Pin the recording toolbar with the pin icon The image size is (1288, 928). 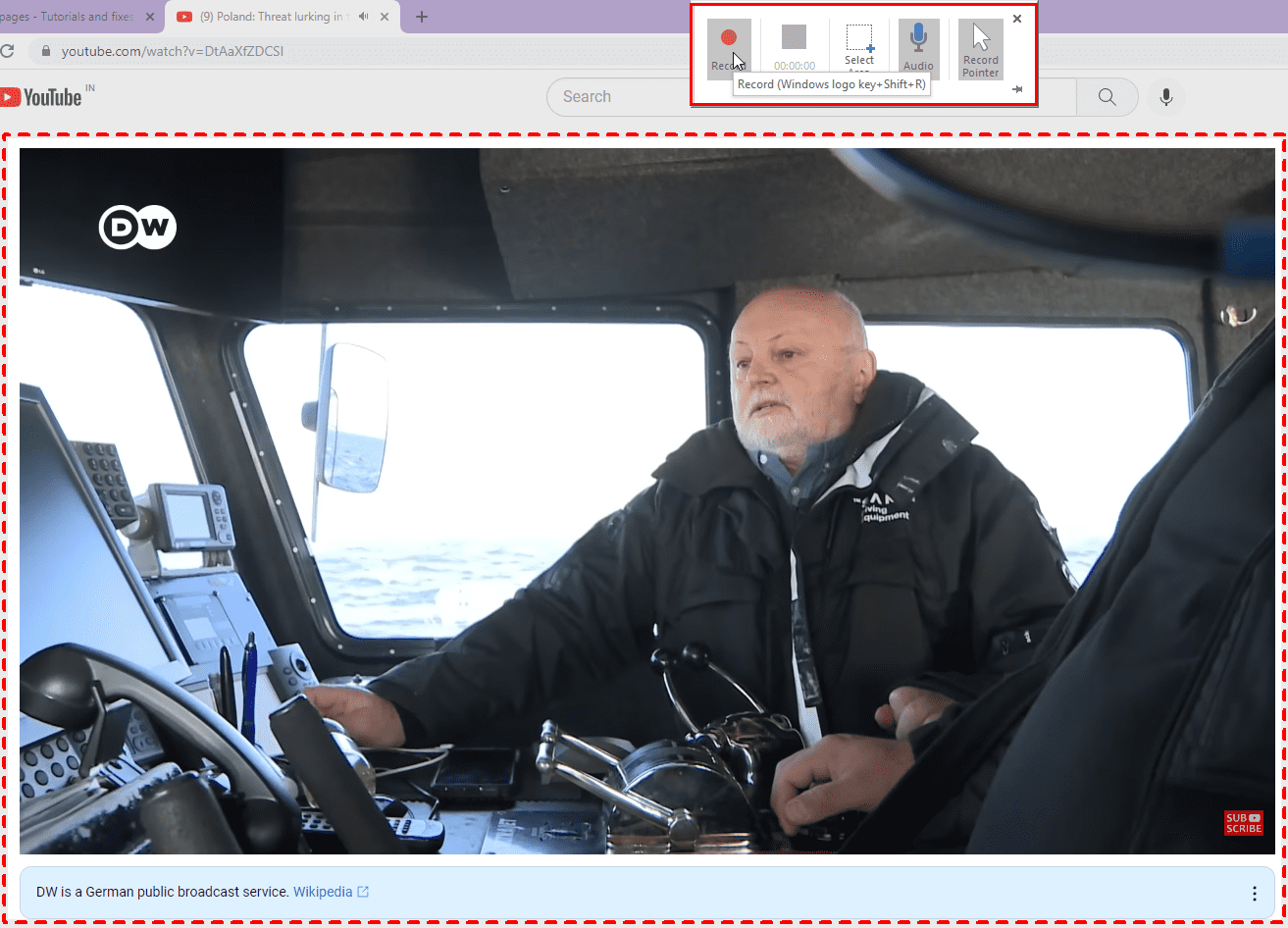click(1018, 89)
